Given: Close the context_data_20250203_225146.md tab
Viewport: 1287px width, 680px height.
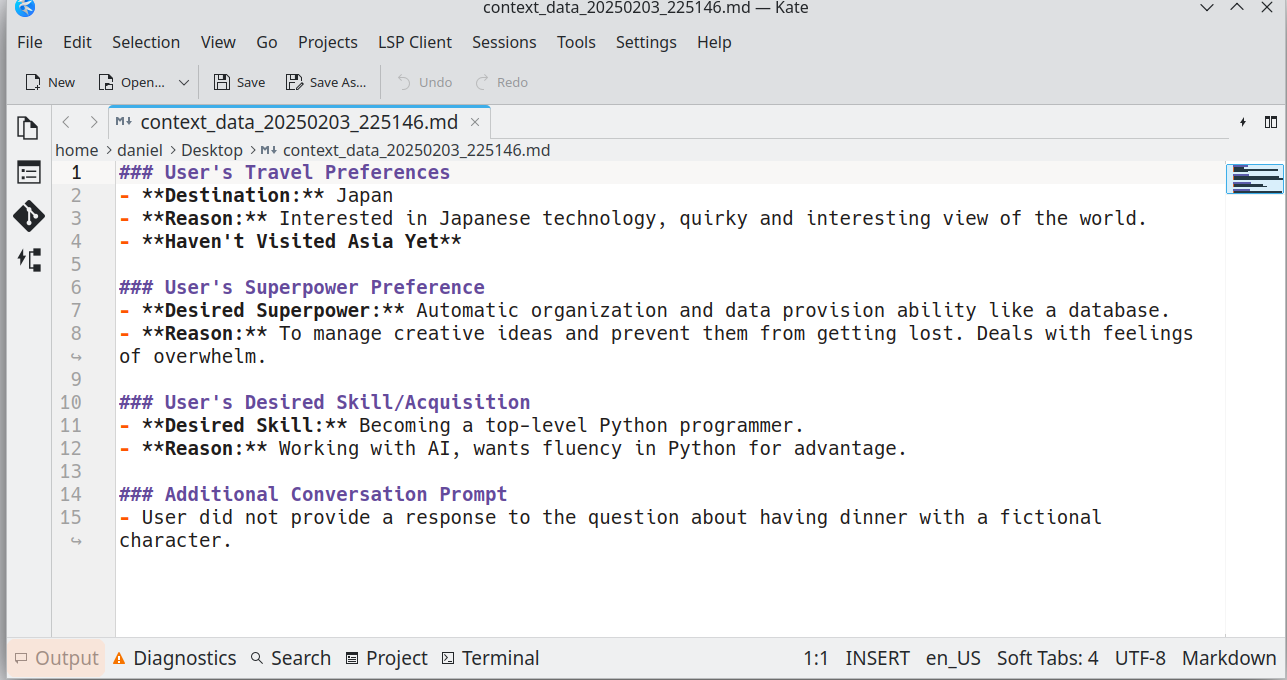Looking at the screenshot, I should (x=475, y=122).
